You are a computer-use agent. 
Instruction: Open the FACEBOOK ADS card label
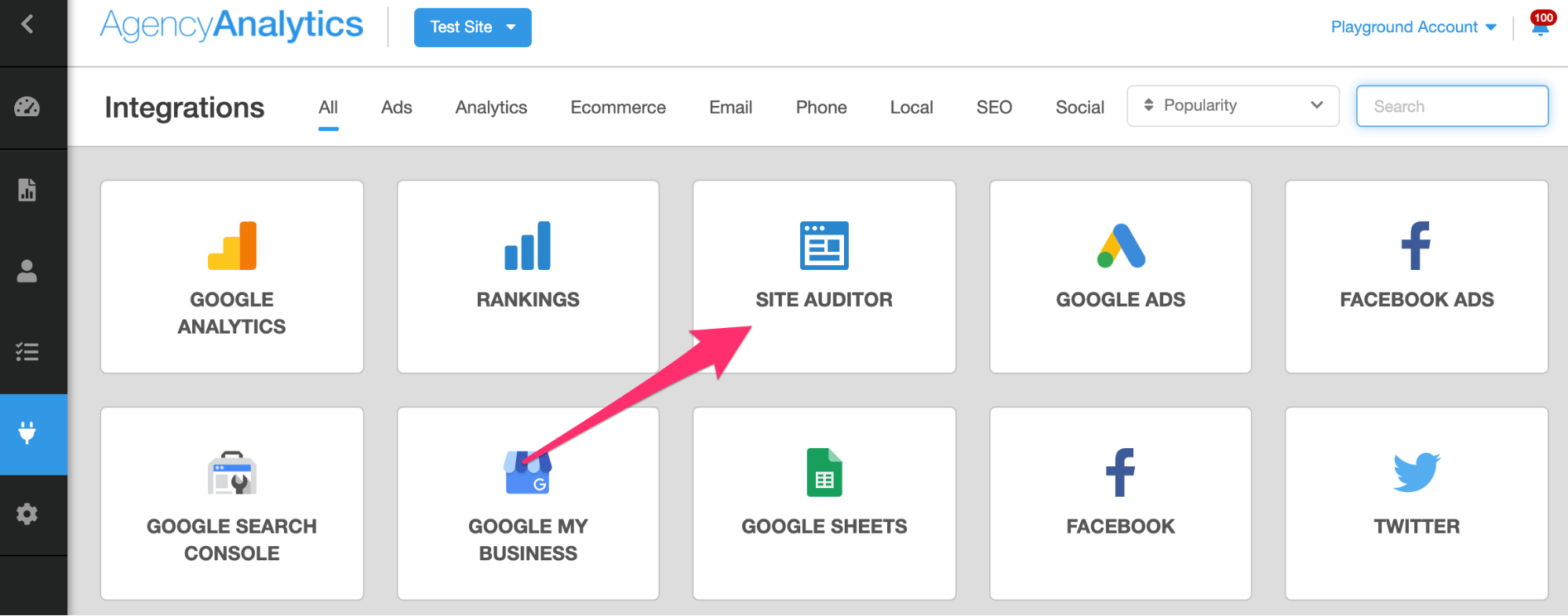1417,300
